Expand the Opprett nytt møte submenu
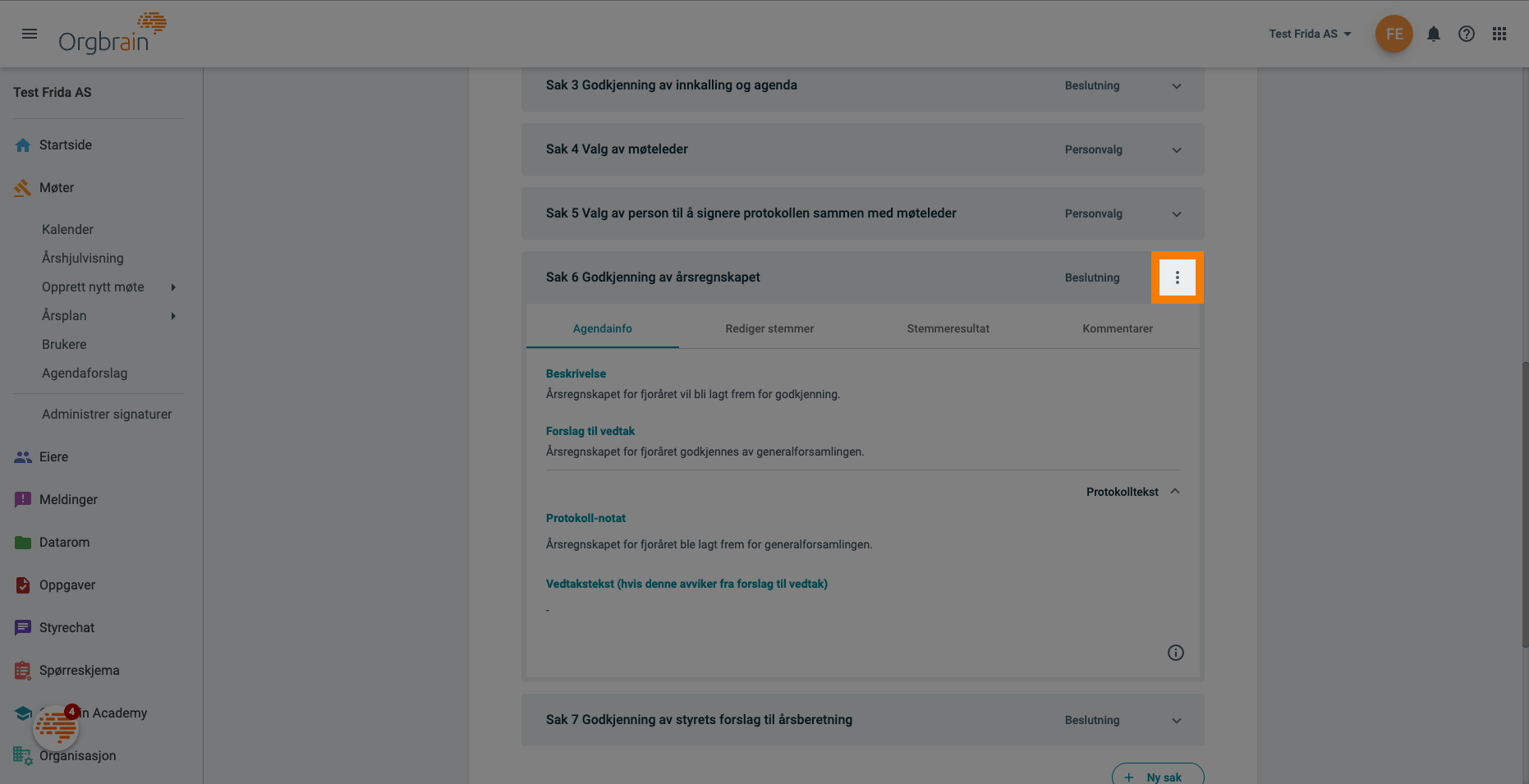This screenshot has height=784, width=1529. point(173,287)
